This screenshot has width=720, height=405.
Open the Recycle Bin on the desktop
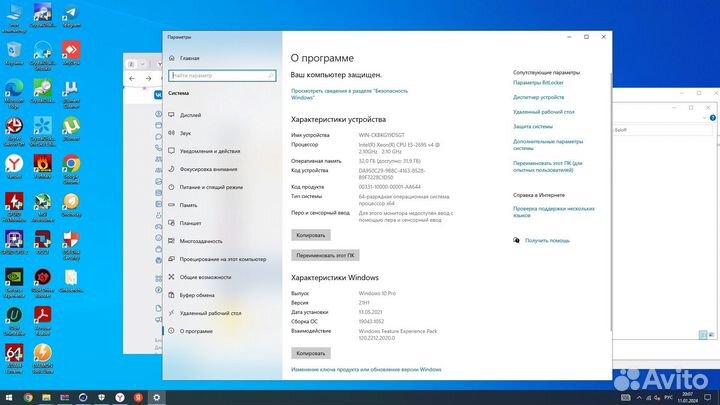click(14, 53)
